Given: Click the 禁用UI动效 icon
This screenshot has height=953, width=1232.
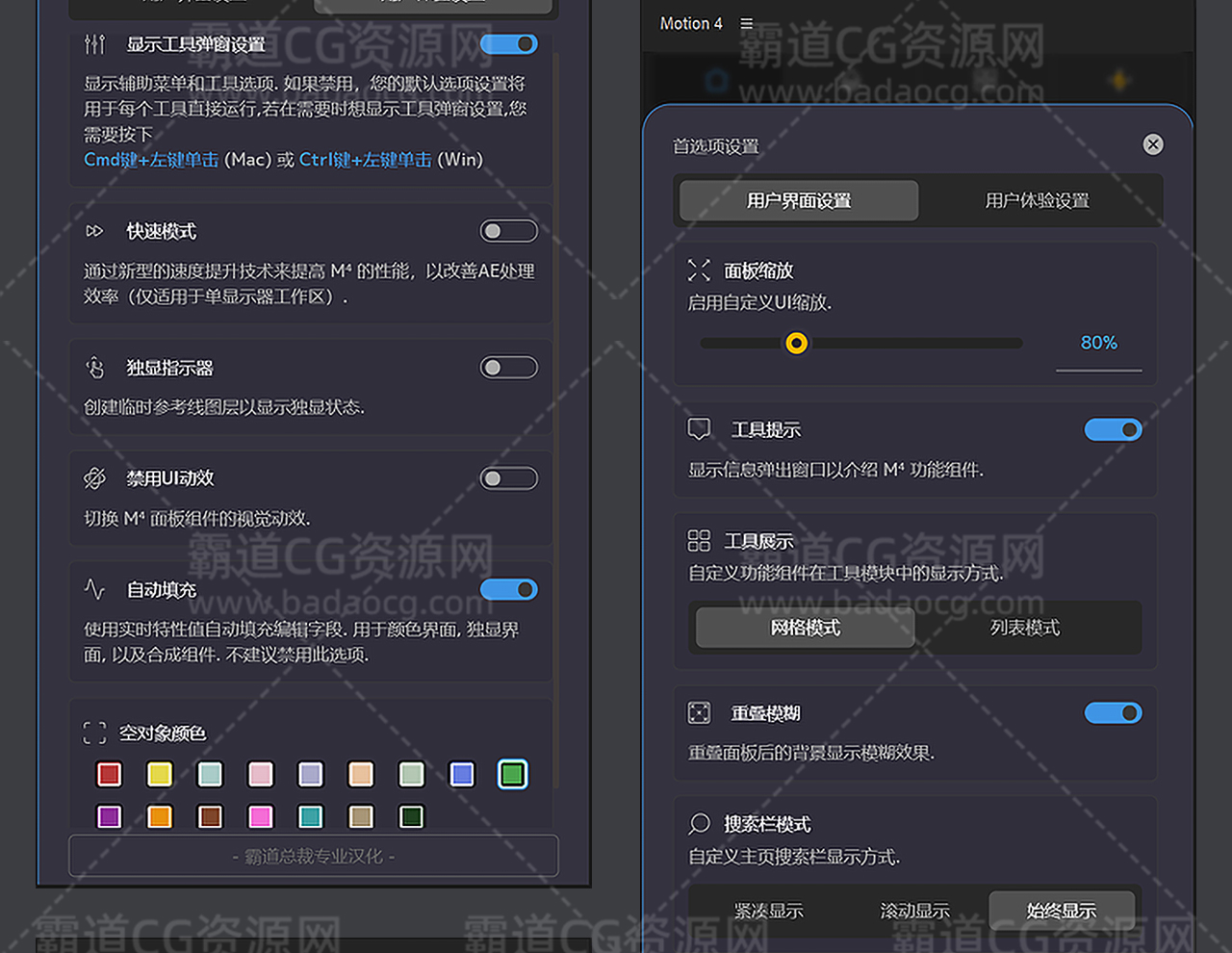Looking at the screenshot, I should point(94,478).
